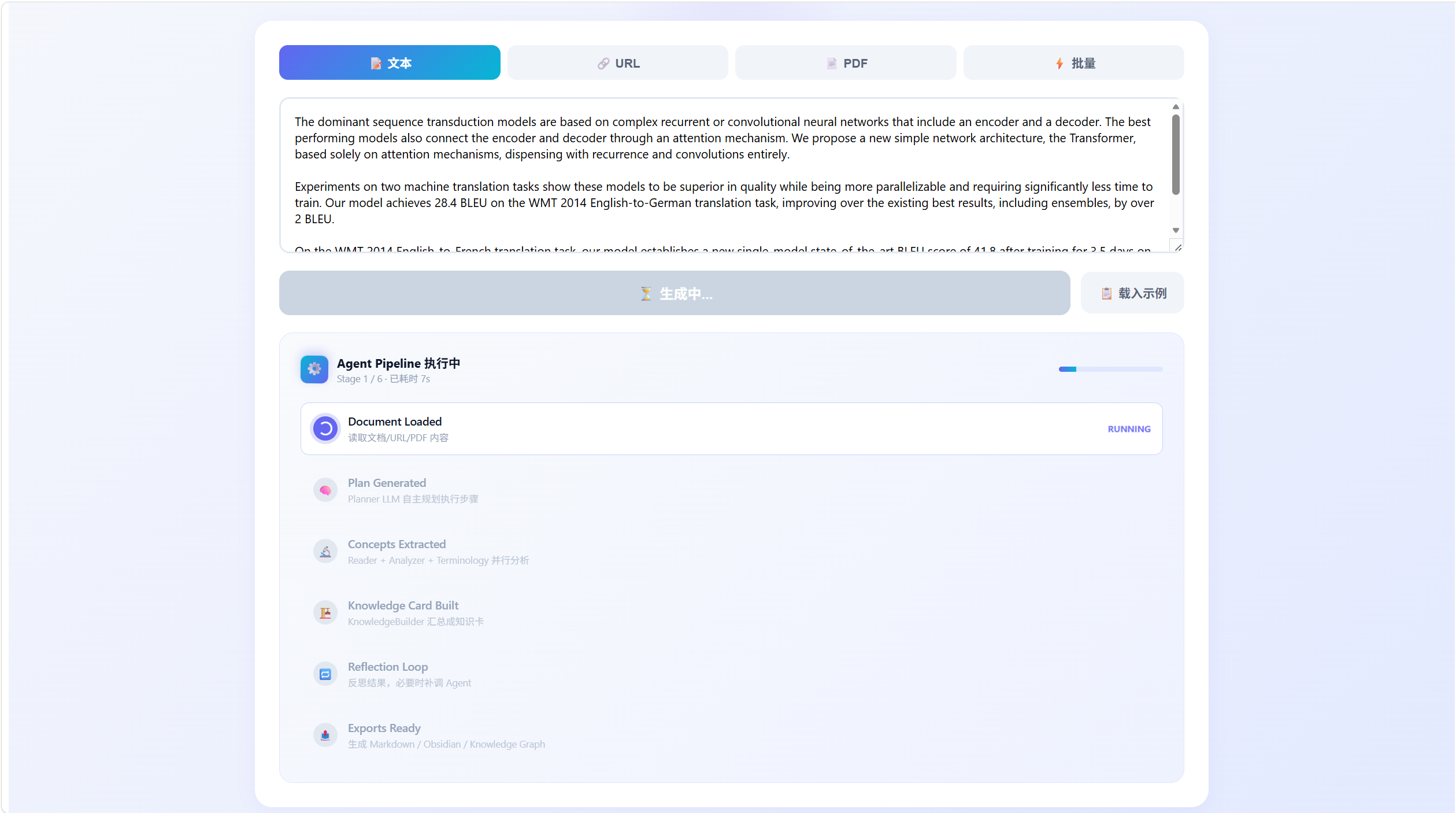Open the 批量 batch tab
1456x813 pixels.
[x=1073, y=63]
